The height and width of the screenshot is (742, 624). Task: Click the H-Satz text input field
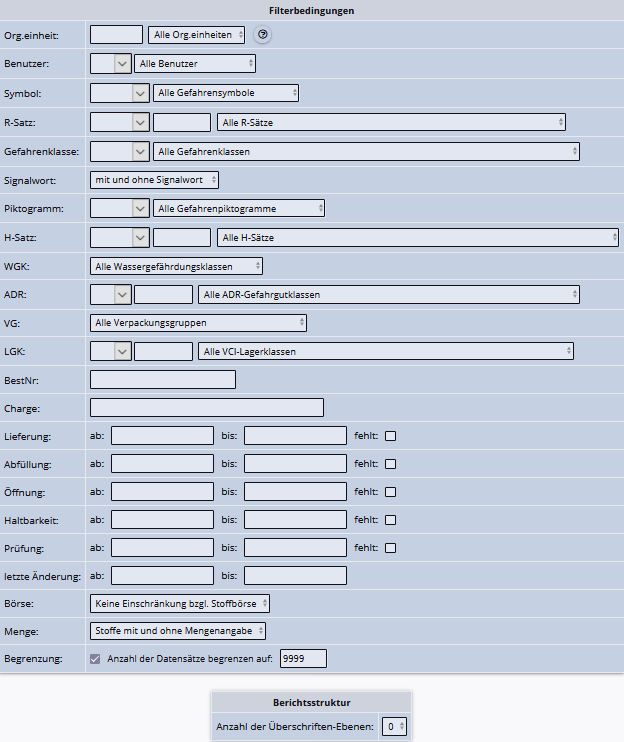182,238
